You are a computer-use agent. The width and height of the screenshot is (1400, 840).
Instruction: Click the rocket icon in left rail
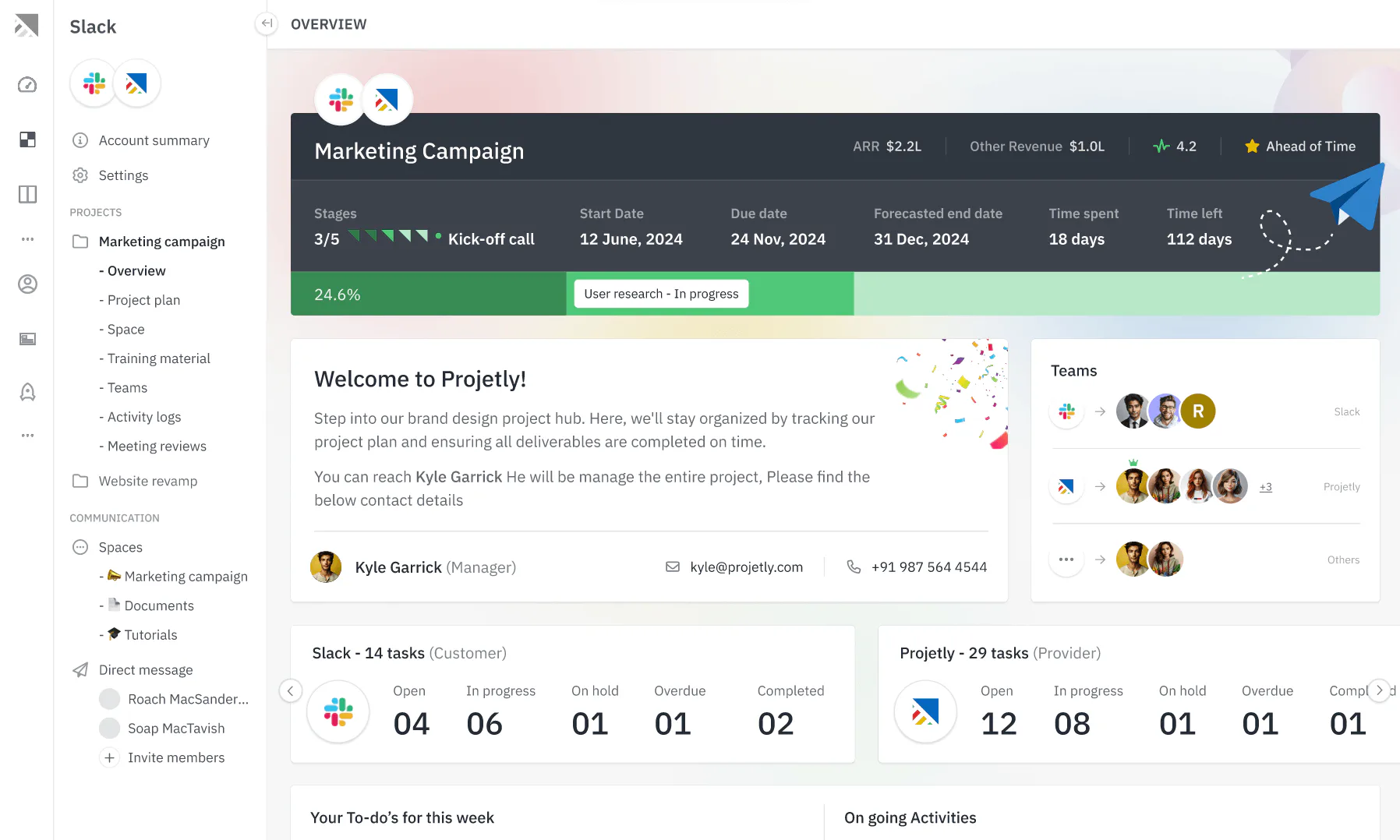click(27, 391)
